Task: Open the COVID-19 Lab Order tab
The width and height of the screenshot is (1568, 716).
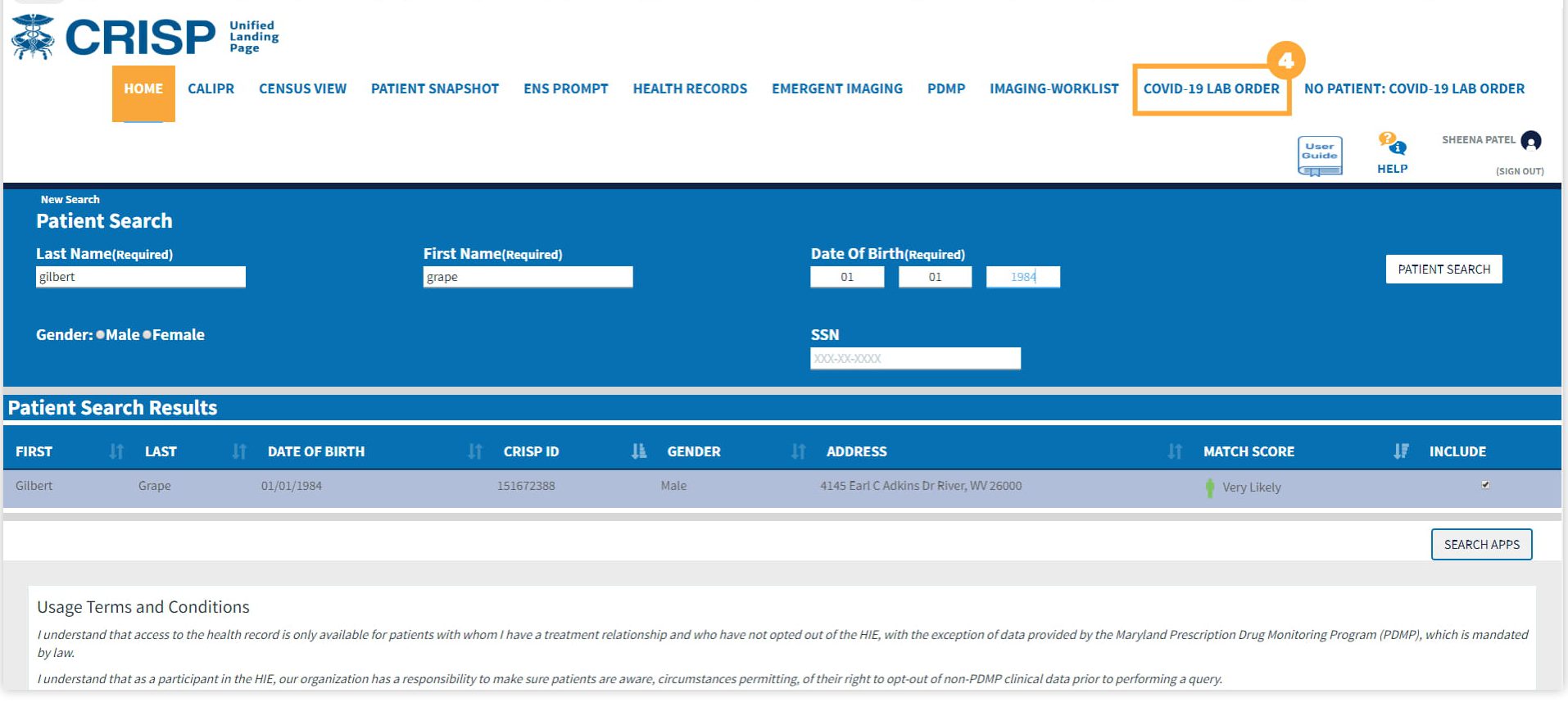Action: coord(1211,88)
